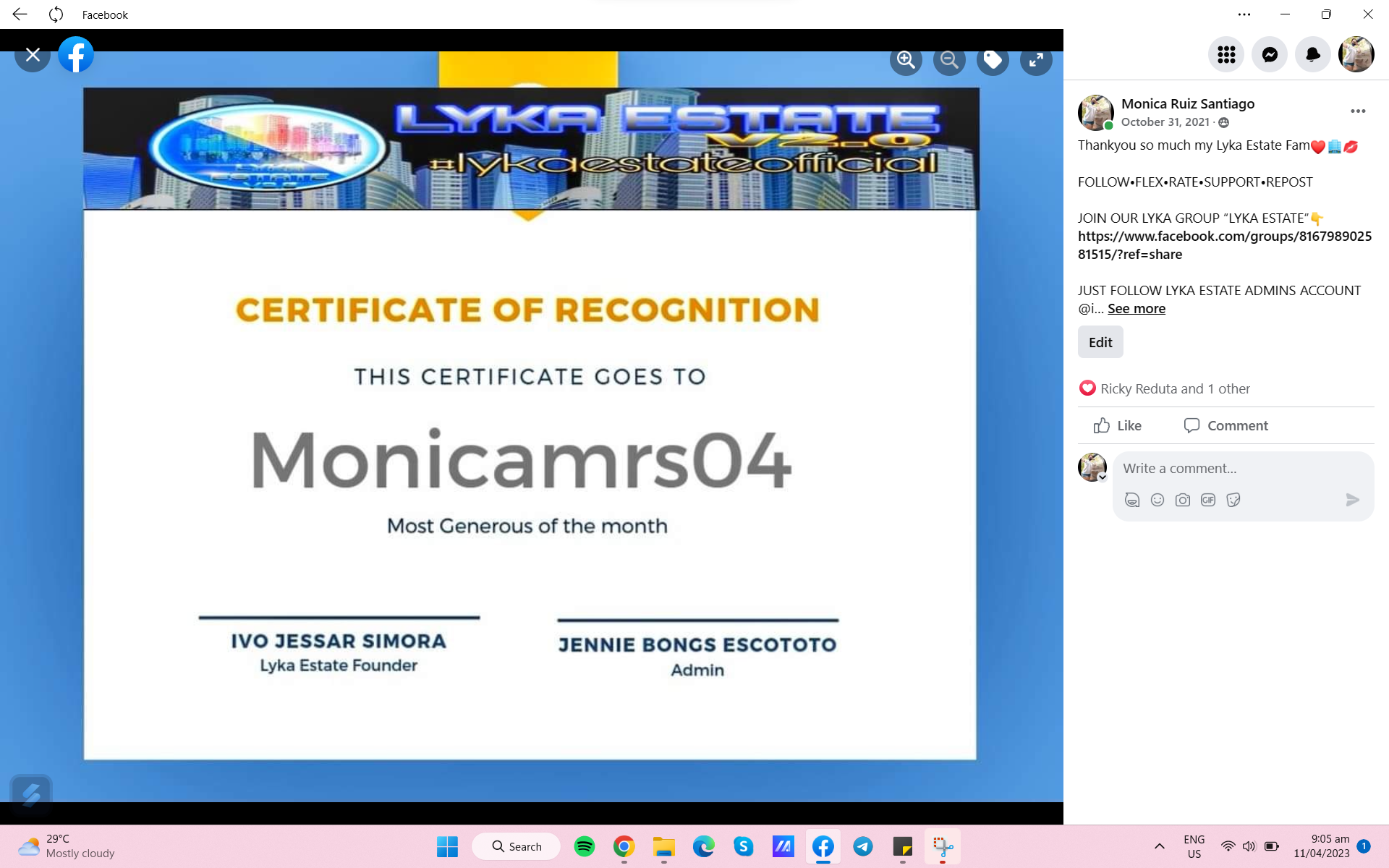
Task: Show hidden system tray icons
Action: pos(1159,846)
